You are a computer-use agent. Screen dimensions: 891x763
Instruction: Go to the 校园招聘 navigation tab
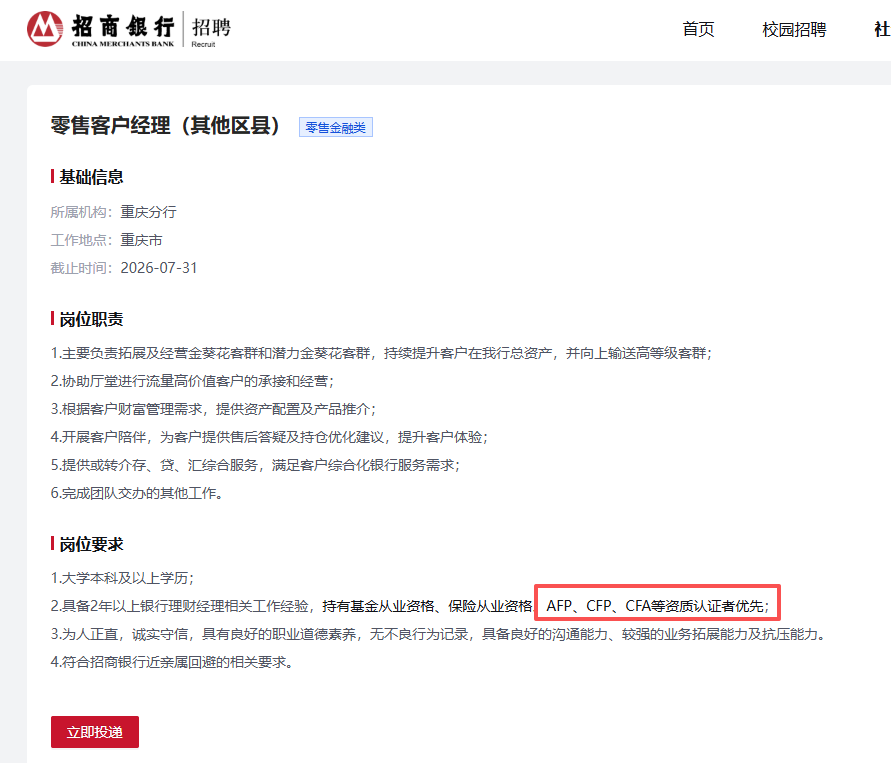pos(794,29)
